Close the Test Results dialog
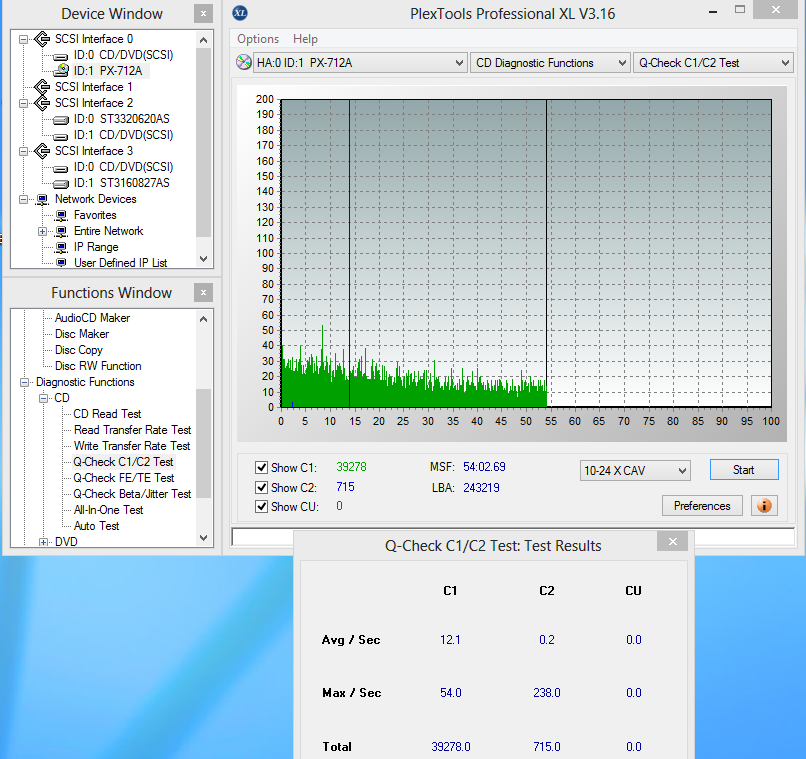This screenshot has height=759, width=806. [x=672, y=542]
